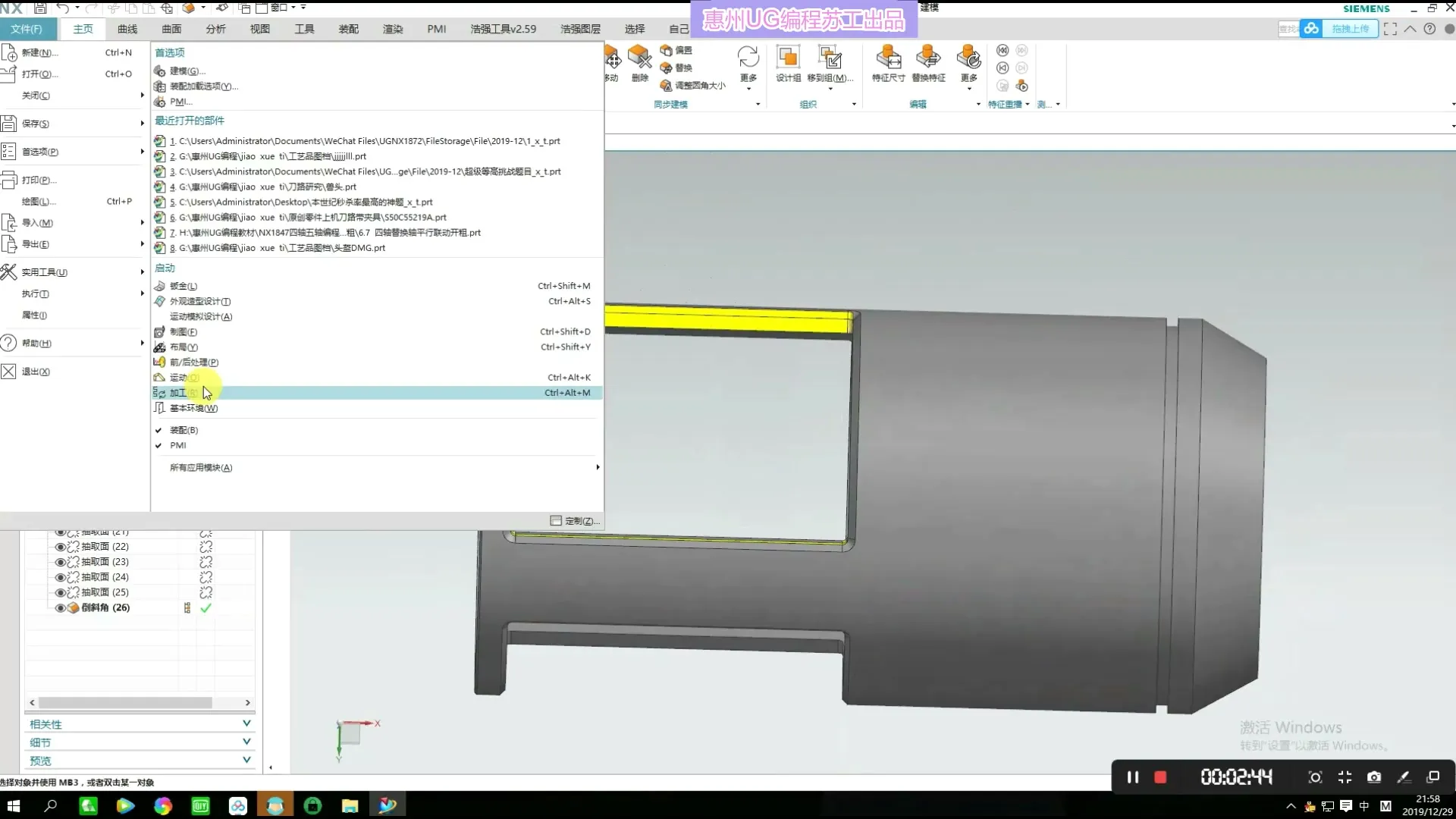Toggle the 装配(B) checkmark in the startup list
This screenshot has height=819, width=1456.
click(184, 430)
